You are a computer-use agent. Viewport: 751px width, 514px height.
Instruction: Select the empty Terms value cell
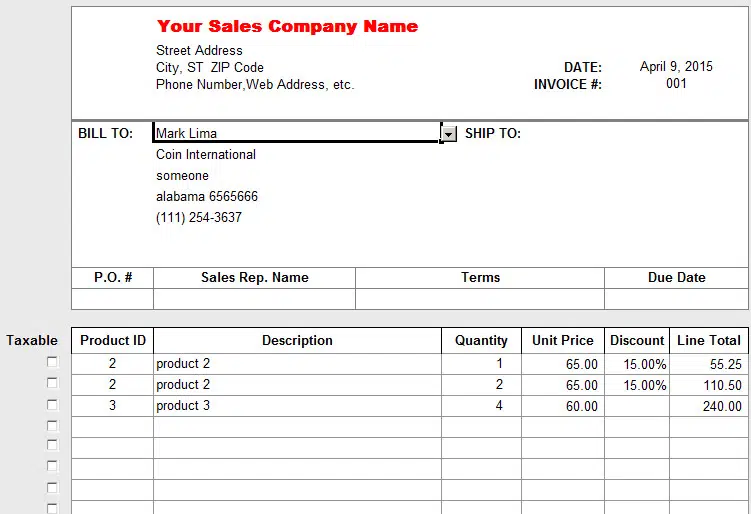(x=480, y=299)
